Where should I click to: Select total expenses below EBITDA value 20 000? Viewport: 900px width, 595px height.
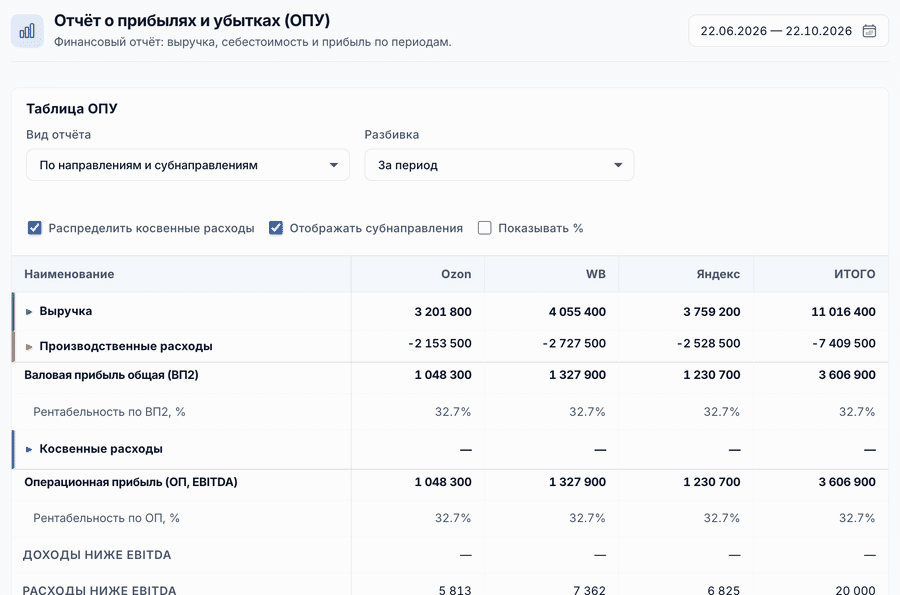(855, 589)
